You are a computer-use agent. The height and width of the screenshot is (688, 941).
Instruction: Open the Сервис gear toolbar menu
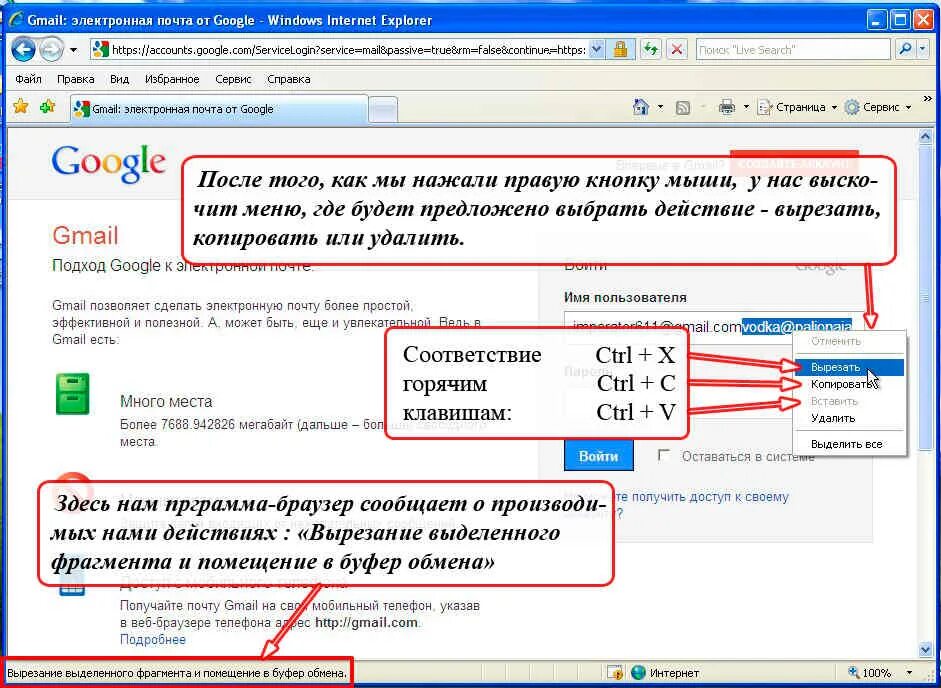point(878,107)
